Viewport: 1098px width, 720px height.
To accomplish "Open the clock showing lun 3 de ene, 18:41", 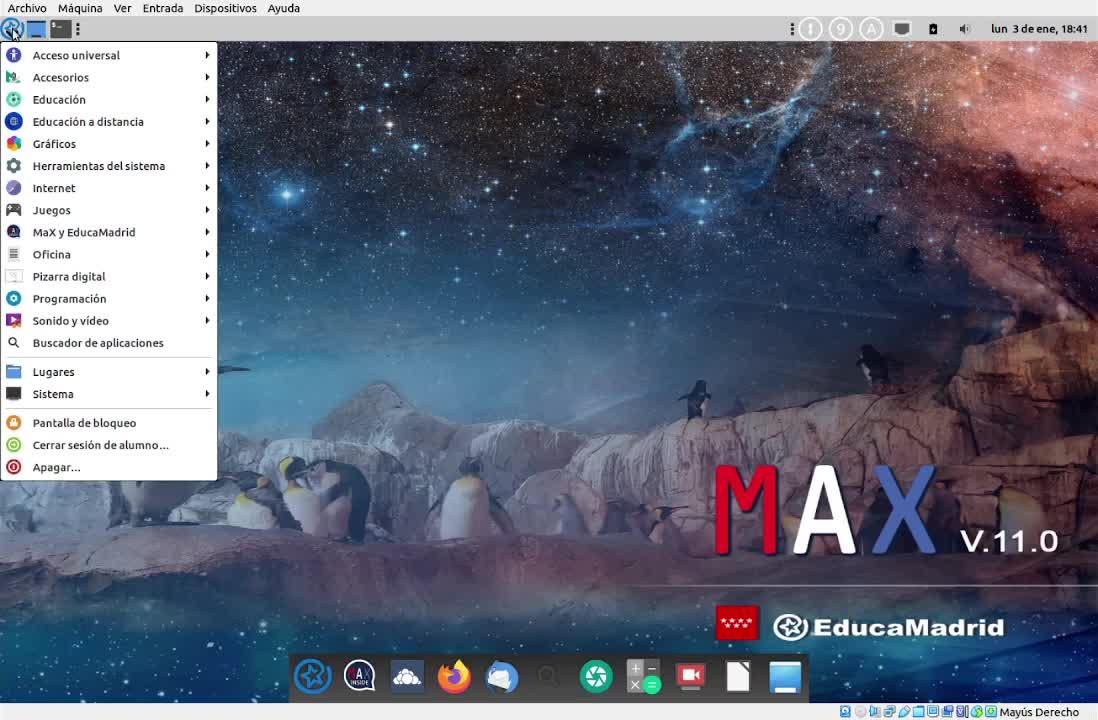I will tap(1039, 29).
